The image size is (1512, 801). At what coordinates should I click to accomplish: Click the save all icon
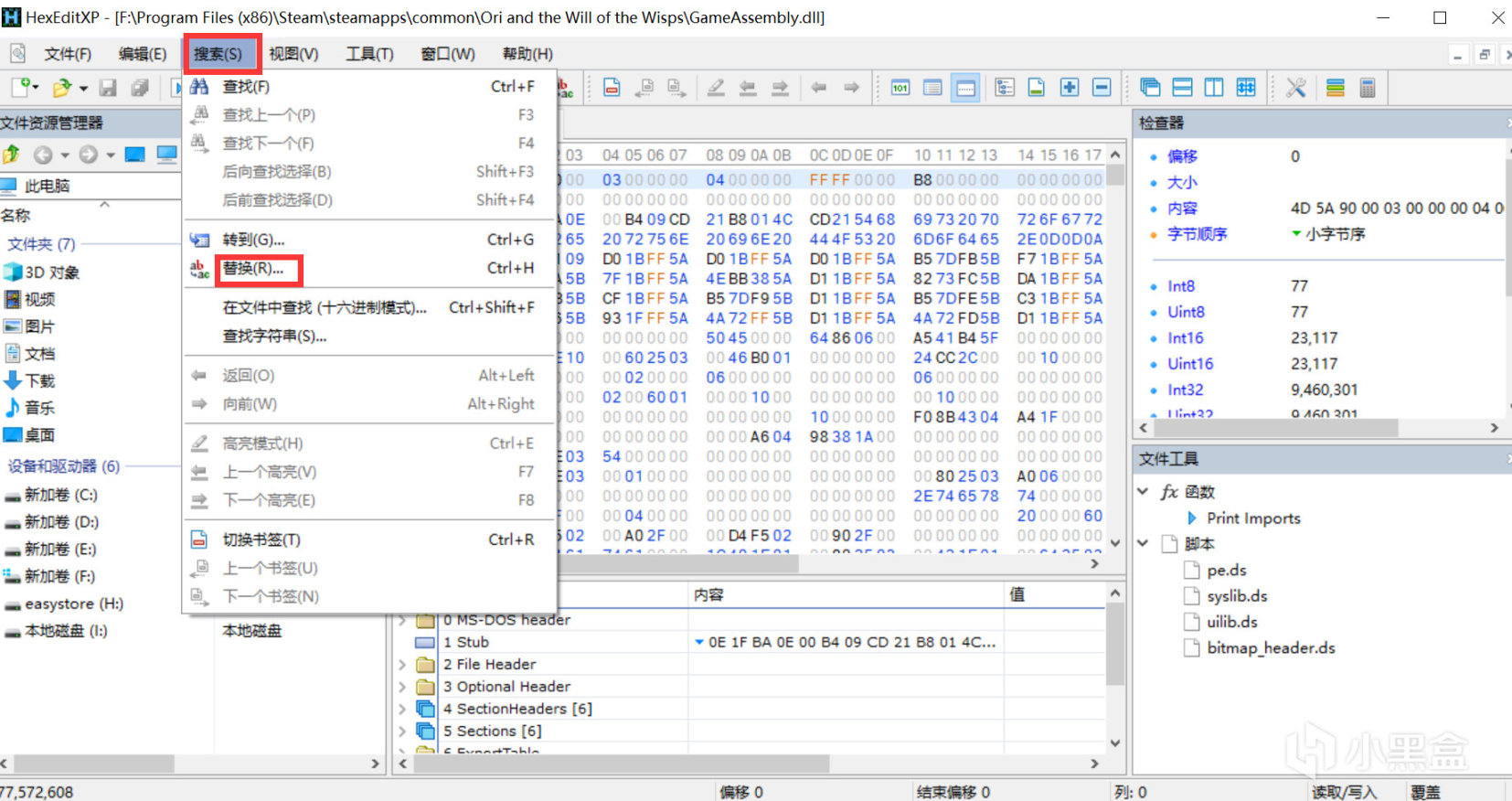coord(140,88)
